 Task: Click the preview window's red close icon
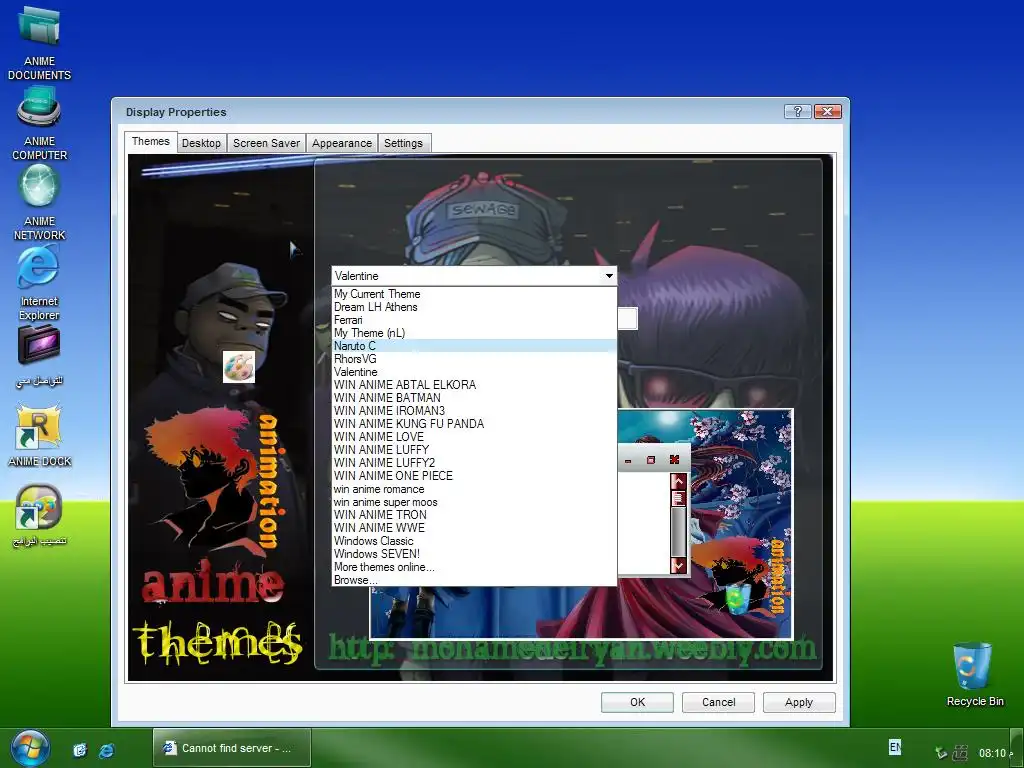tap(675, 460)
